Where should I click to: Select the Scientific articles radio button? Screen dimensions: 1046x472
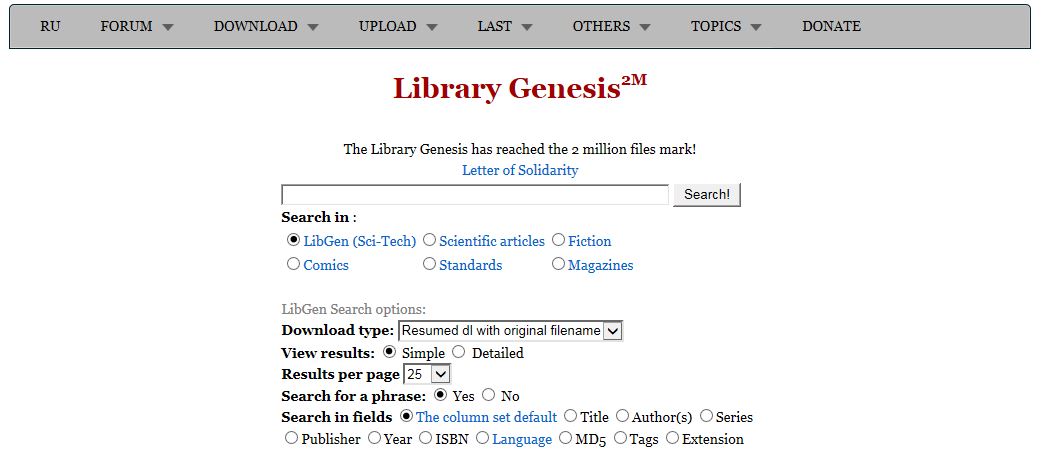(430, 240)
